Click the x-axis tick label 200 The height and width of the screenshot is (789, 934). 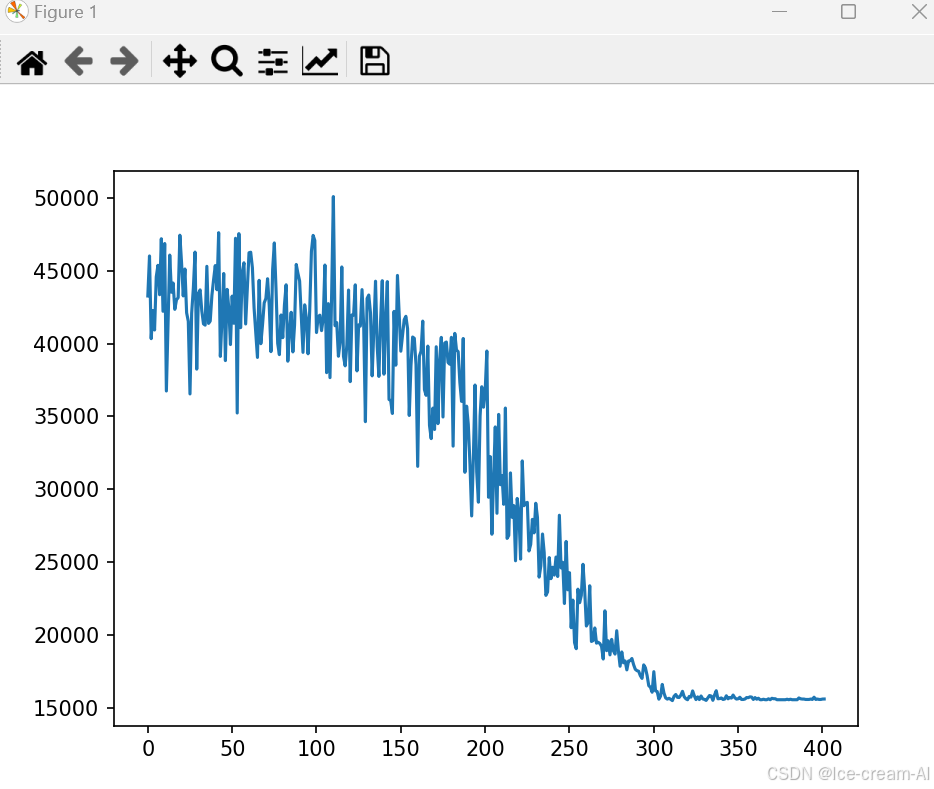(485, 749)
